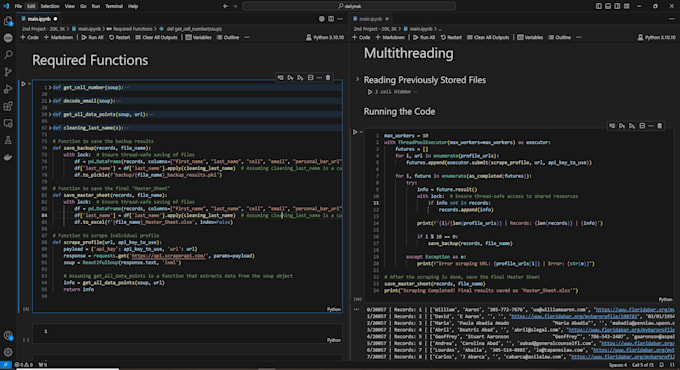Toggle bottom panel layout button

pos(608,6)
